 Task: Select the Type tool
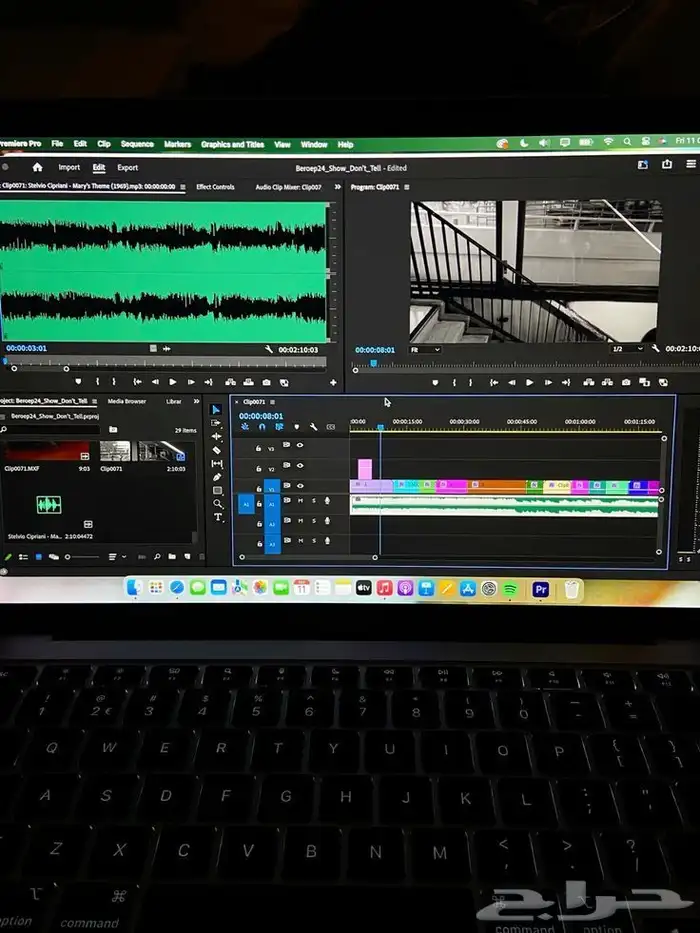(218, 517)
